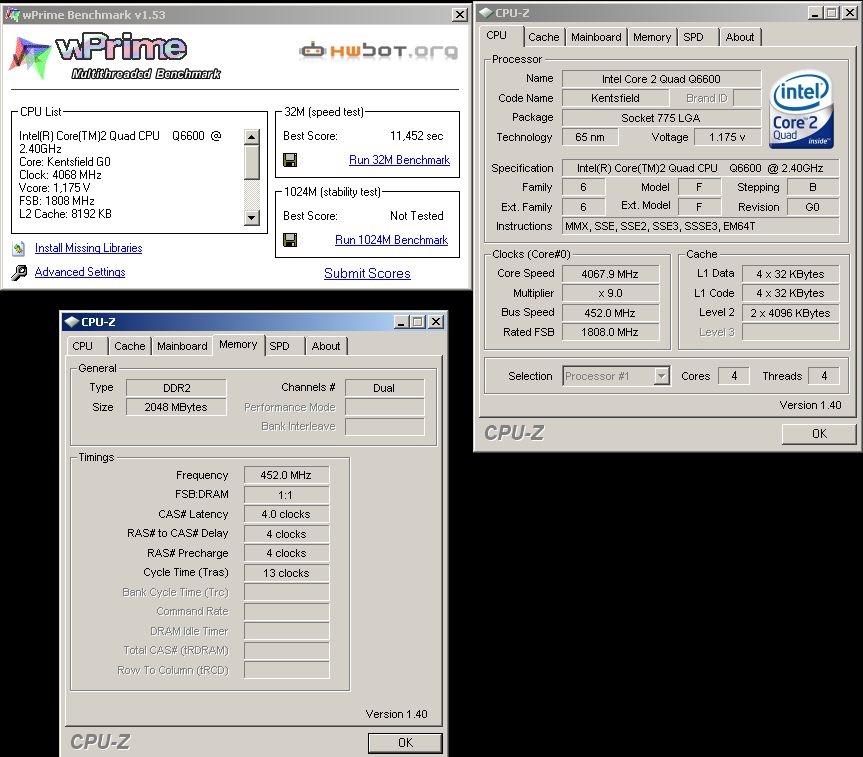Click the Threads count field showing 4
Image resolution: width=863 pixels, height=757 pixels.
click(x=824, y=376)
